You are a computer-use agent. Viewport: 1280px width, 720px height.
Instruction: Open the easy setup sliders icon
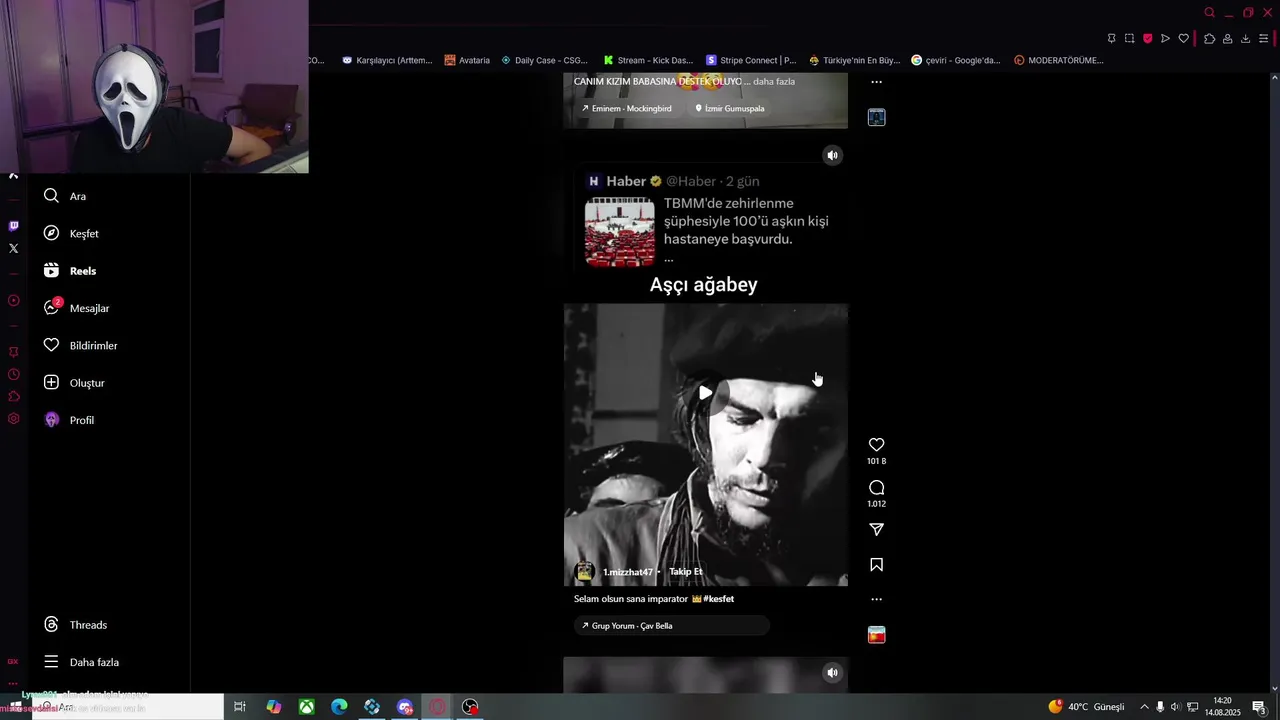coord(1265,38)
